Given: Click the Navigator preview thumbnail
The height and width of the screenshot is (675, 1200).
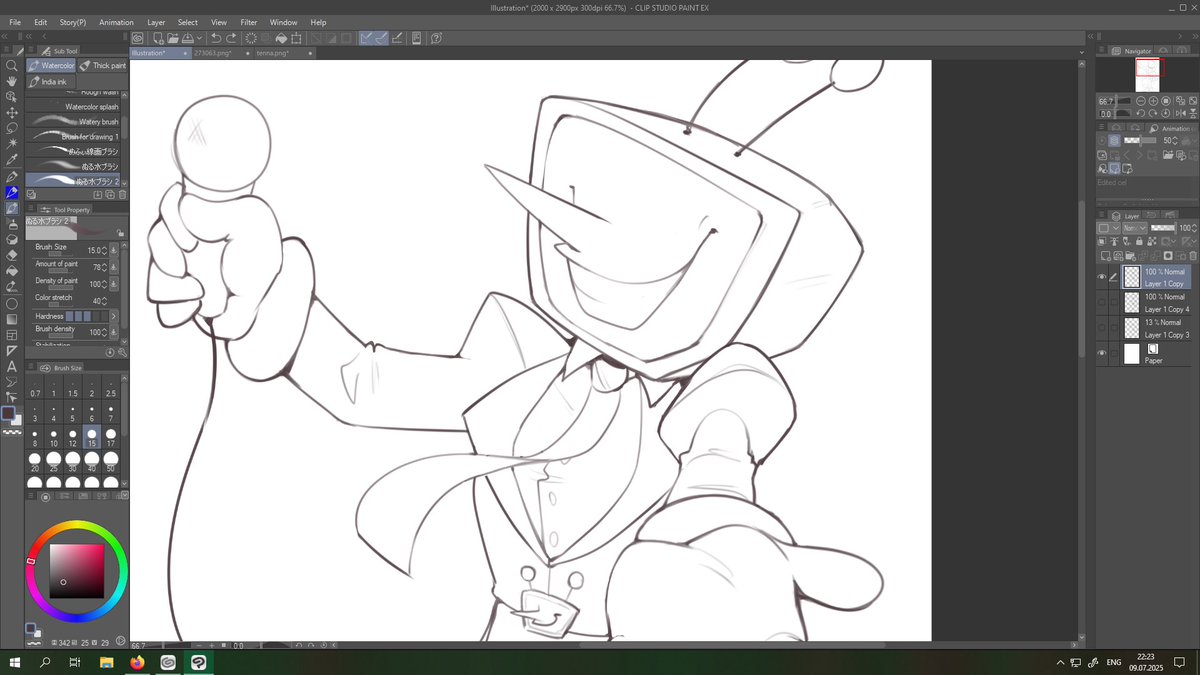Looking at the screenshot, I should [1148, 76].
